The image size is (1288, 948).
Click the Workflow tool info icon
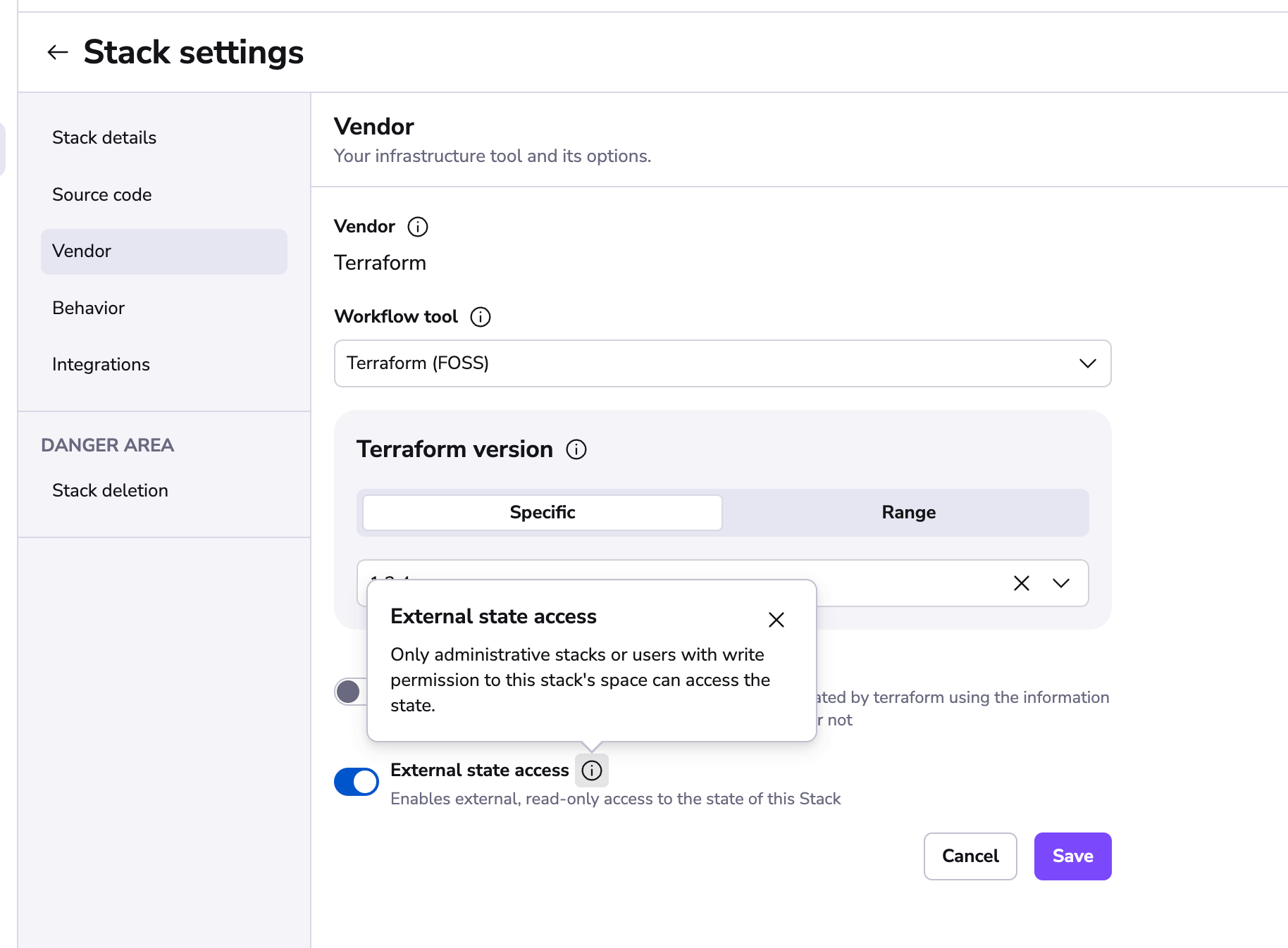coord(480,317)
